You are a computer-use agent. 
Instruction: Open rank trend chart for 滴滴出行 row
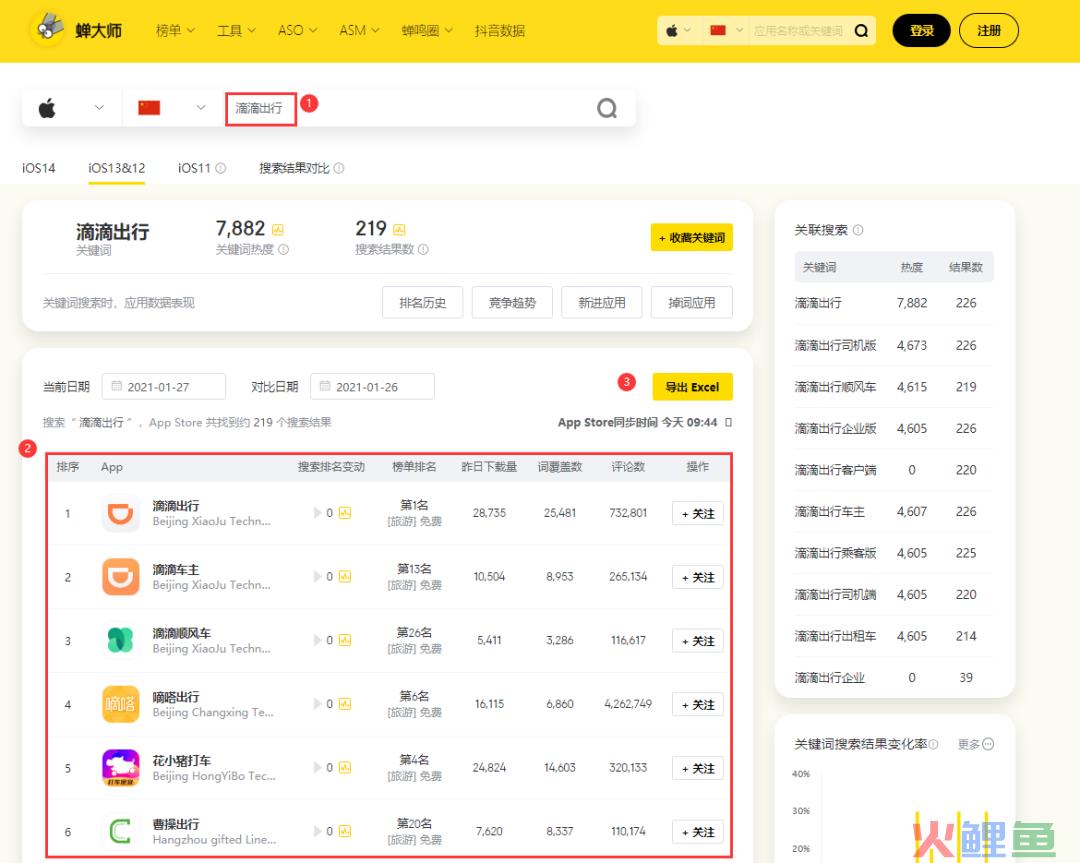coord(345,513)
